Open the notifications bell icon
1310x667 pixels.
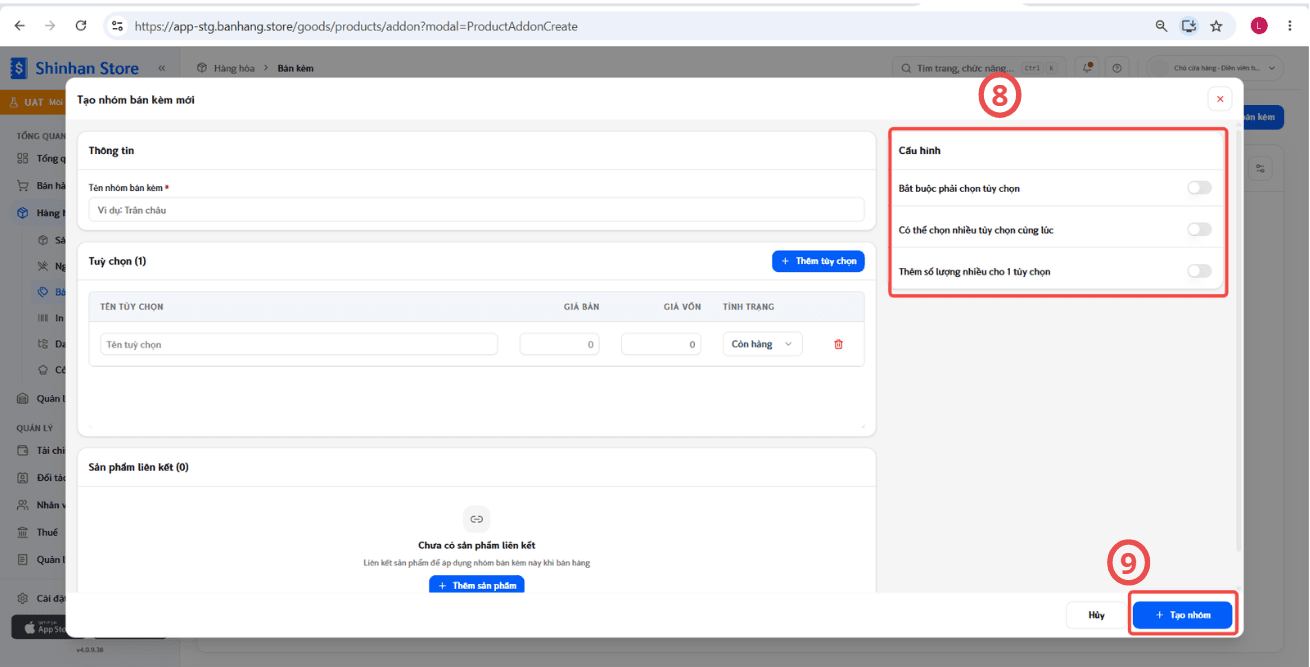coord(1088,68)
